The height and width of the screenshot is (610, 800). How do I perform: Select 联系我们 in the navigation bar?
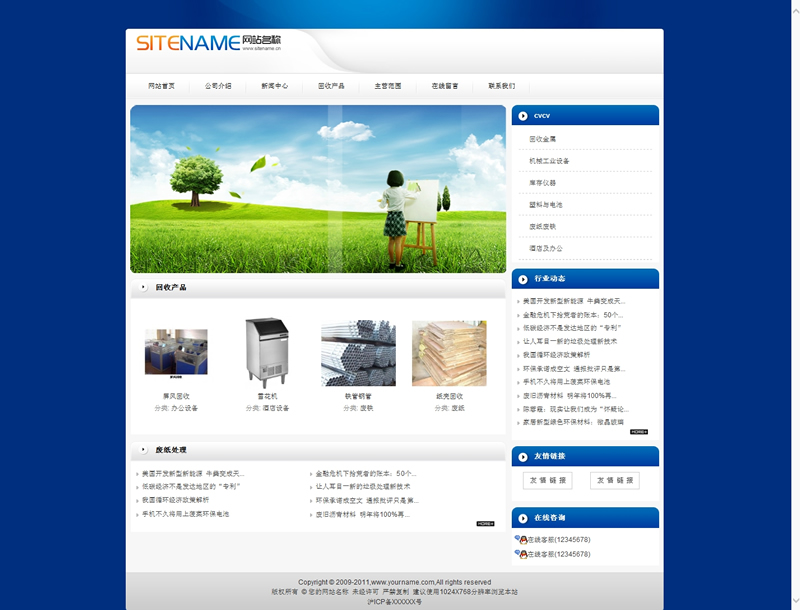coord(502,86)
